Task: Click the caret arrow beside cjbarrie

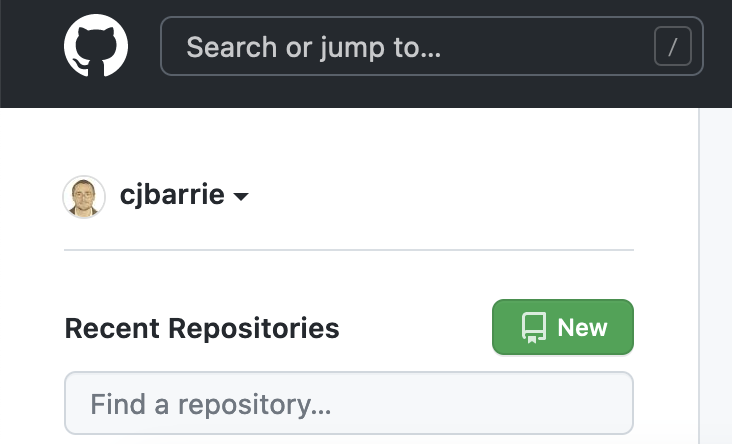Action: (x=241, y=197)
